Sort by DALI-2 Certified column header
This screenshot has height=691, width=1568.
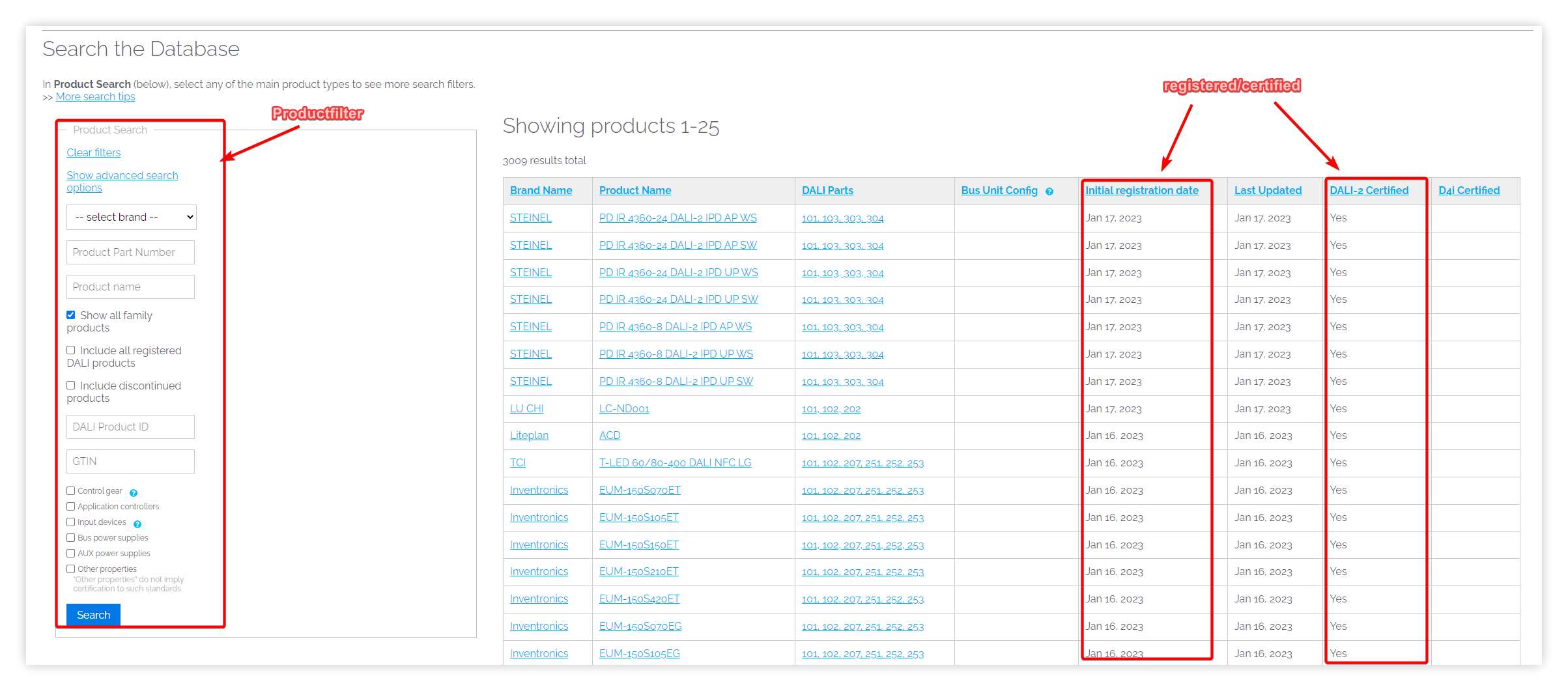click(x=1369, y=190)
